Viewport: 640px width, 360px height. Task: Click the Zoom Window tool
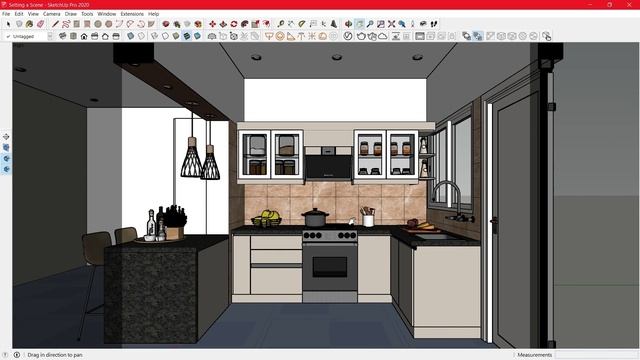pyautogui.click(x=380, y=24)
